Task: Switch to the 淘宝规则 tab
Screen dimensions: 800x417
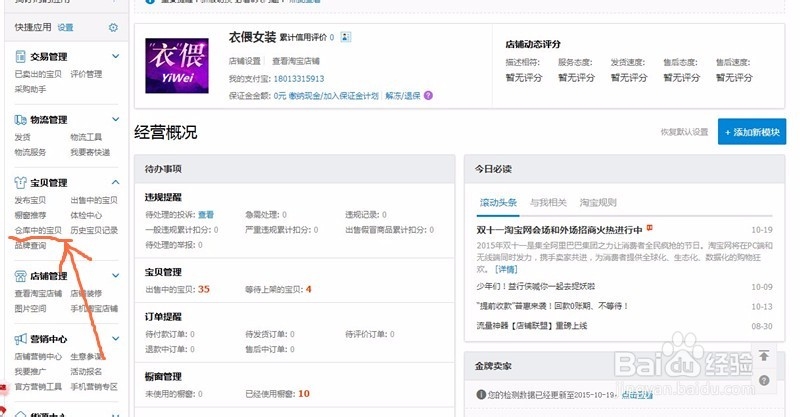Action: (x=598, y=203)
